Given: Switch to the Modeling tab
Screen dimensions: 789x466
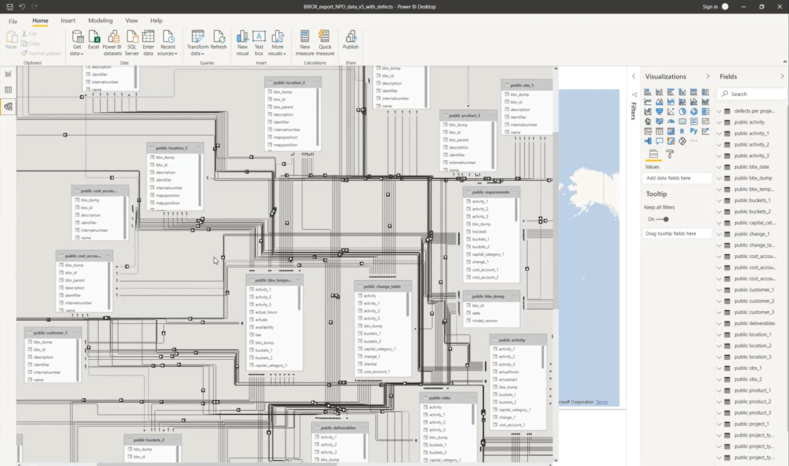Looking at the screenshot, I should 101,21.
